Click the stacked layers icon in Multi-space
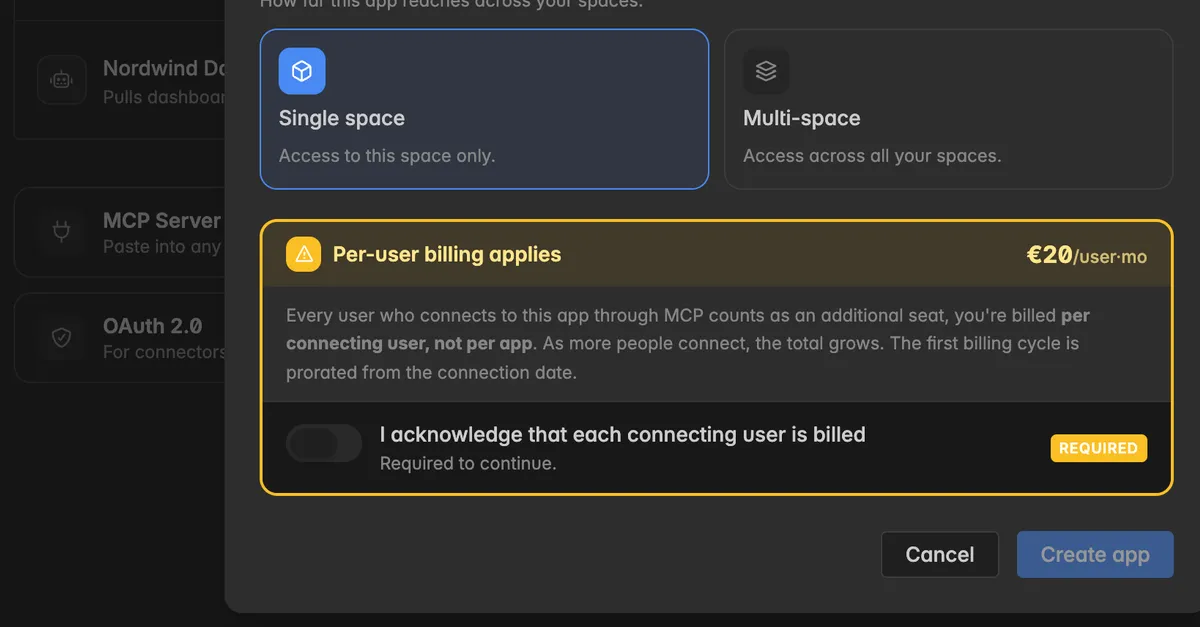The image size is (1200, 627). click(x=766, y=71)
